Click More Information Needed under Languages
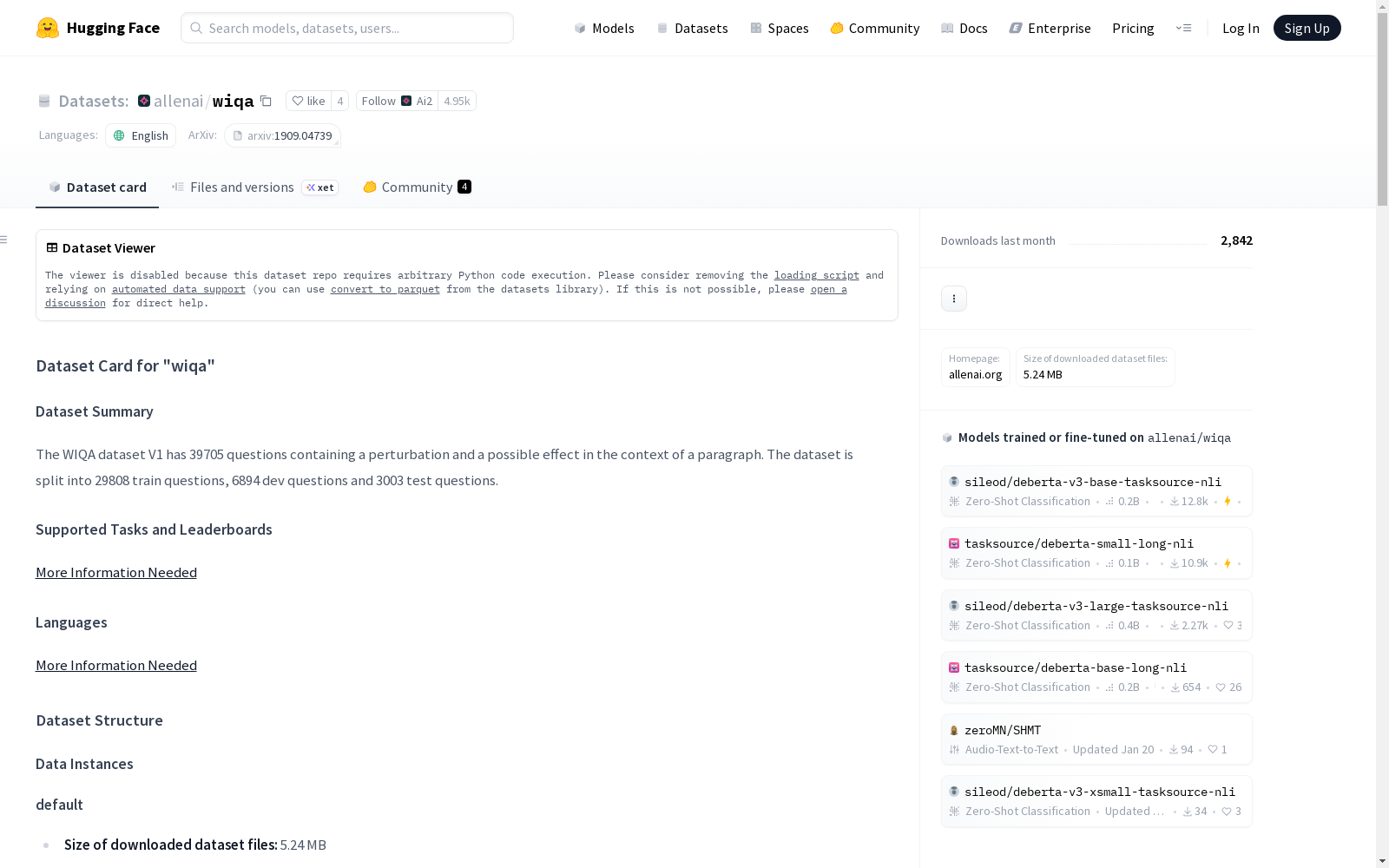1389x868 pixels. click(116, 665)
